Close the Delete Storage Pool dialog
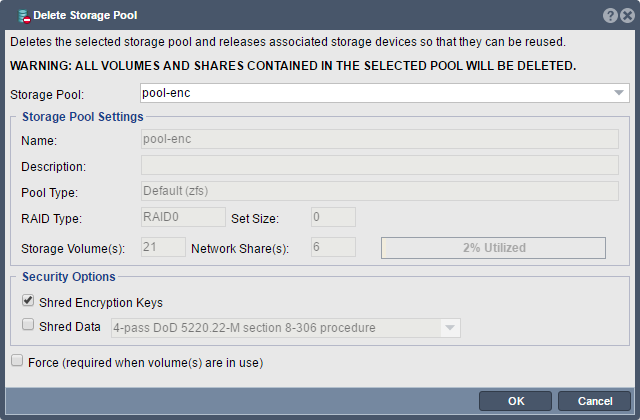Viewport: 640px width, 420px height. (627, 16)
